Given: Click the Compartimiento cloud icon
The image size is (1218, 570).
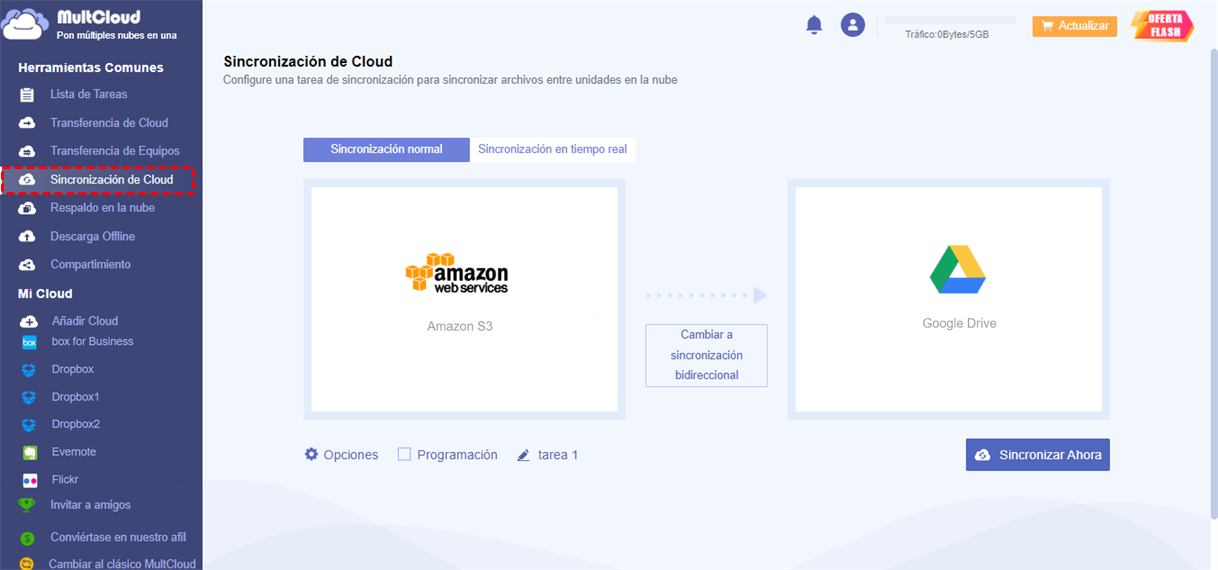Looking at the screenshot, I should pos(28,265).
